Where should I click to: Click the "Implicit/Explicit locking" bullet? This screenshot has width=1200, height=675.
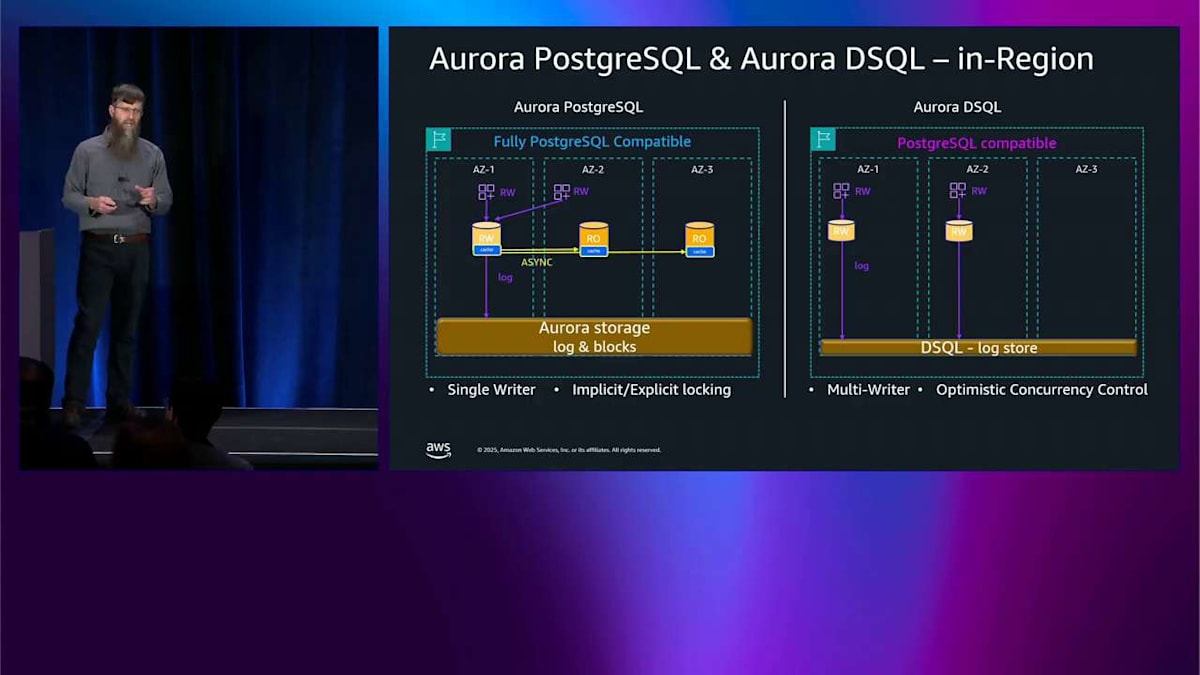(x=651, y=390)
